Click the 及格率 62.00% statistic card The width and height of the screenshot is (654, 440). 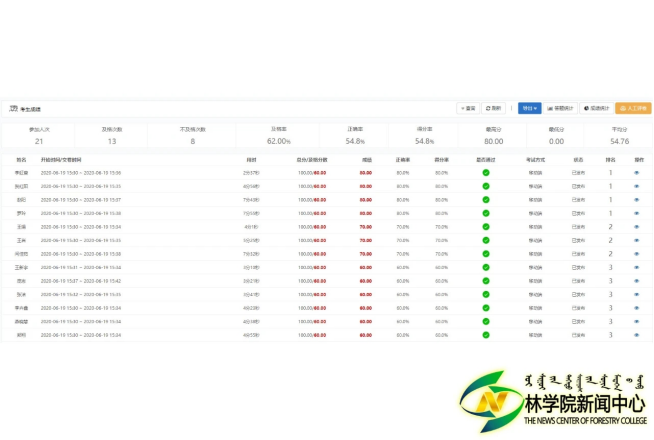[279, 136]
